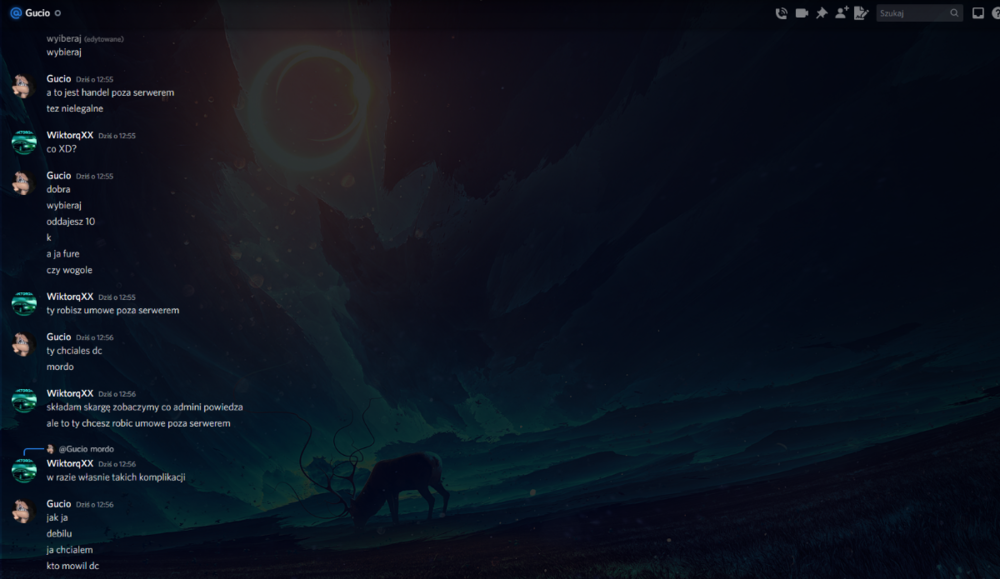Viewport: 1000px width, 579px height.
Task: Select the "wyiberaj (edytowane)" message
Action: click(85, 38)
